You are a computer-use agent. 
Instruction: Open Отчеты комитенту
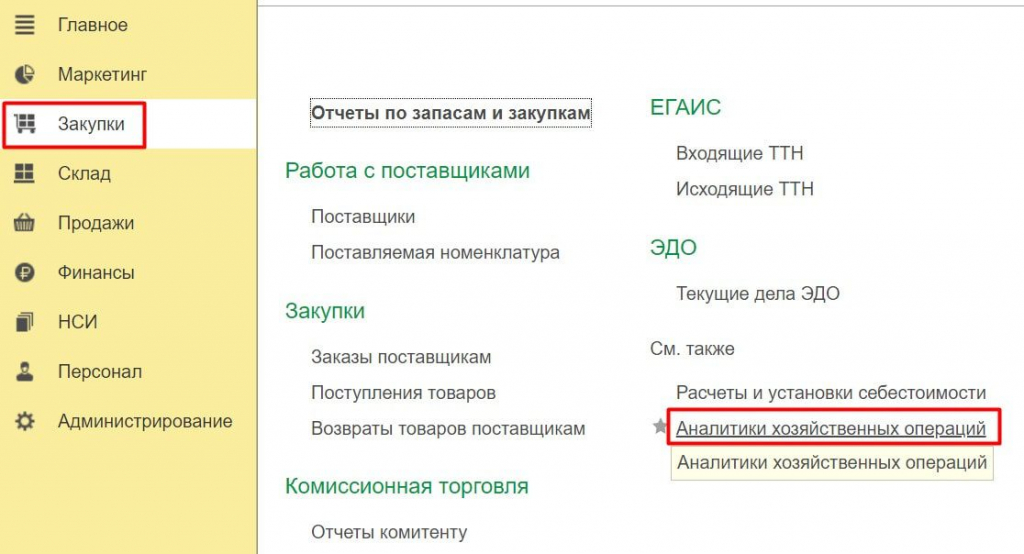(389, 532)
